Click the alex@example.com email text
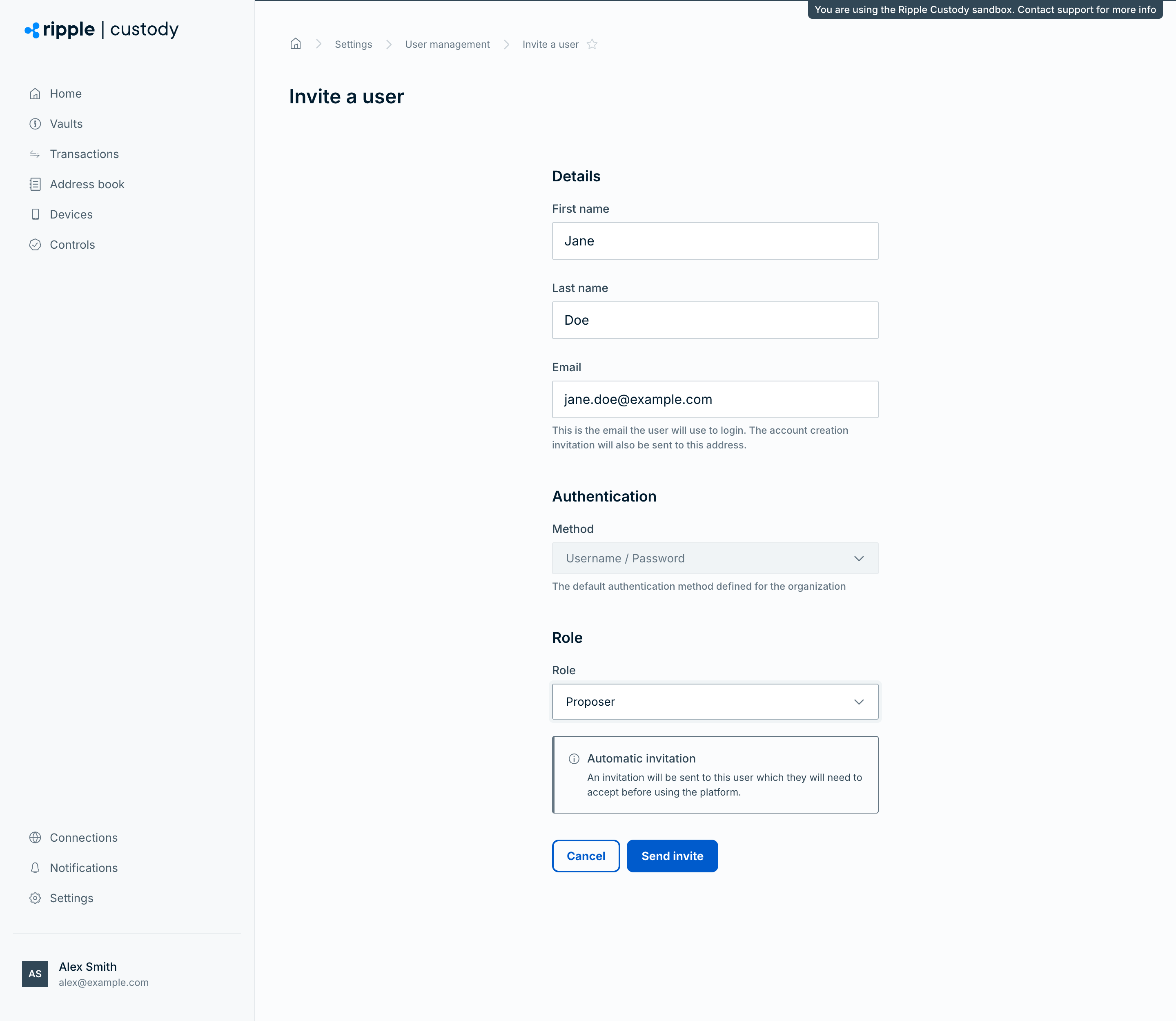 point(104,982)
